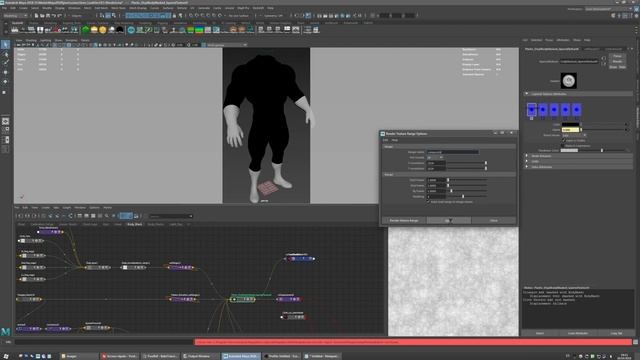
Task: Activate the Rotate tool in left toolbox
Action: click(x=5, y=82)
